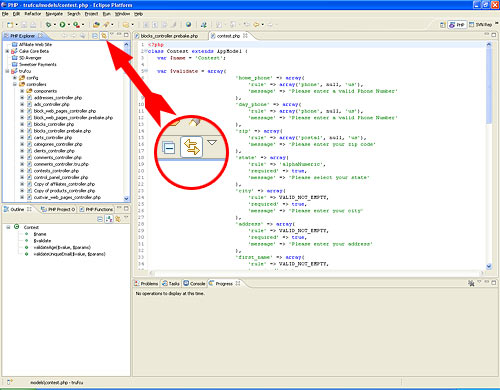The image size is (500, 390).
Task: Expand the config folder
Action: point(15,78)
